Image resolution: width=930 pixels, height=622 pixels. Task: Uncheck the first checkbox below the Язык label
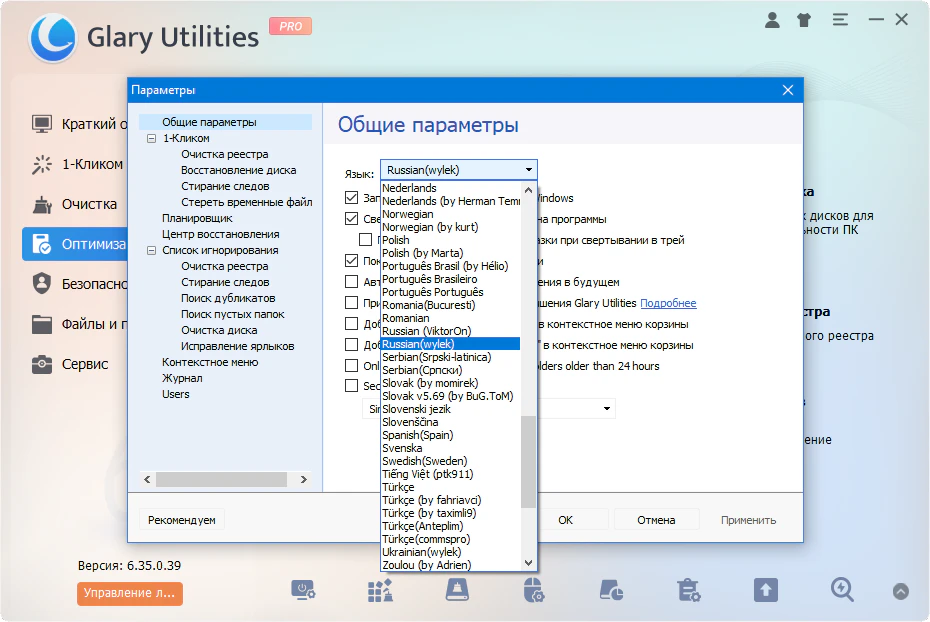coord(352,198)
